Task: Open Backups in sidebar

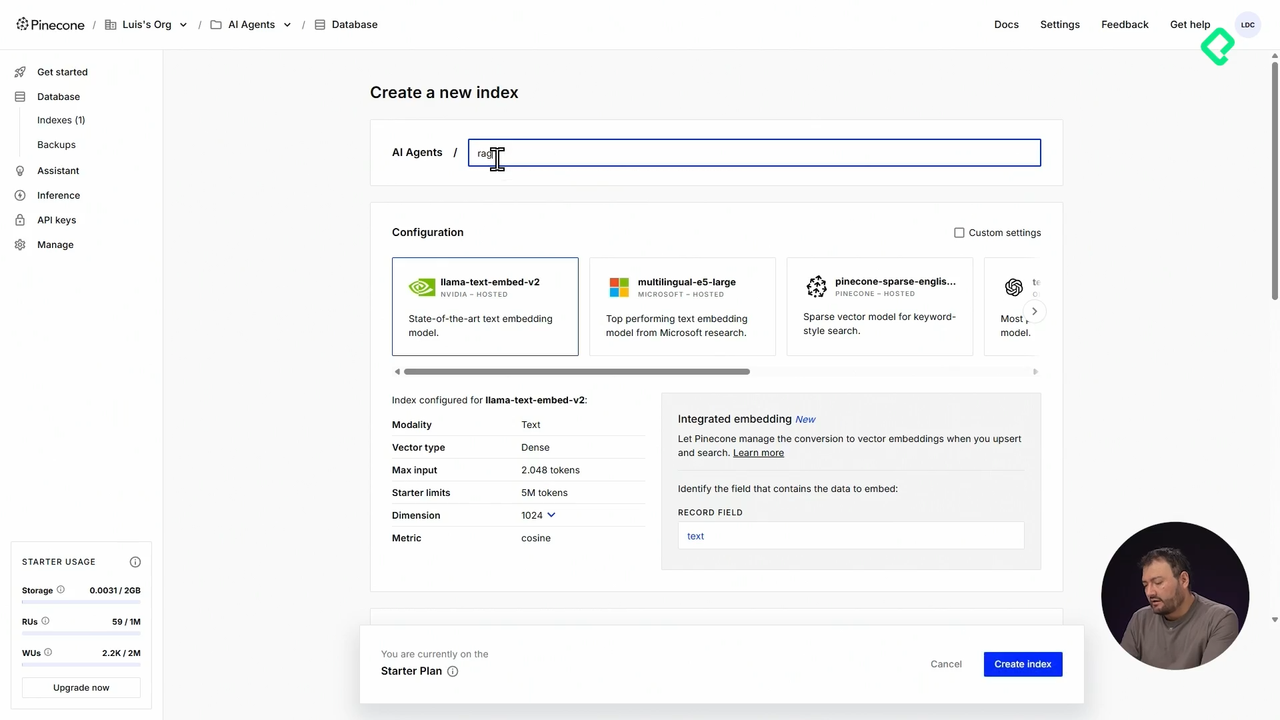Action: pyautogui.click(x=56, y=145)
